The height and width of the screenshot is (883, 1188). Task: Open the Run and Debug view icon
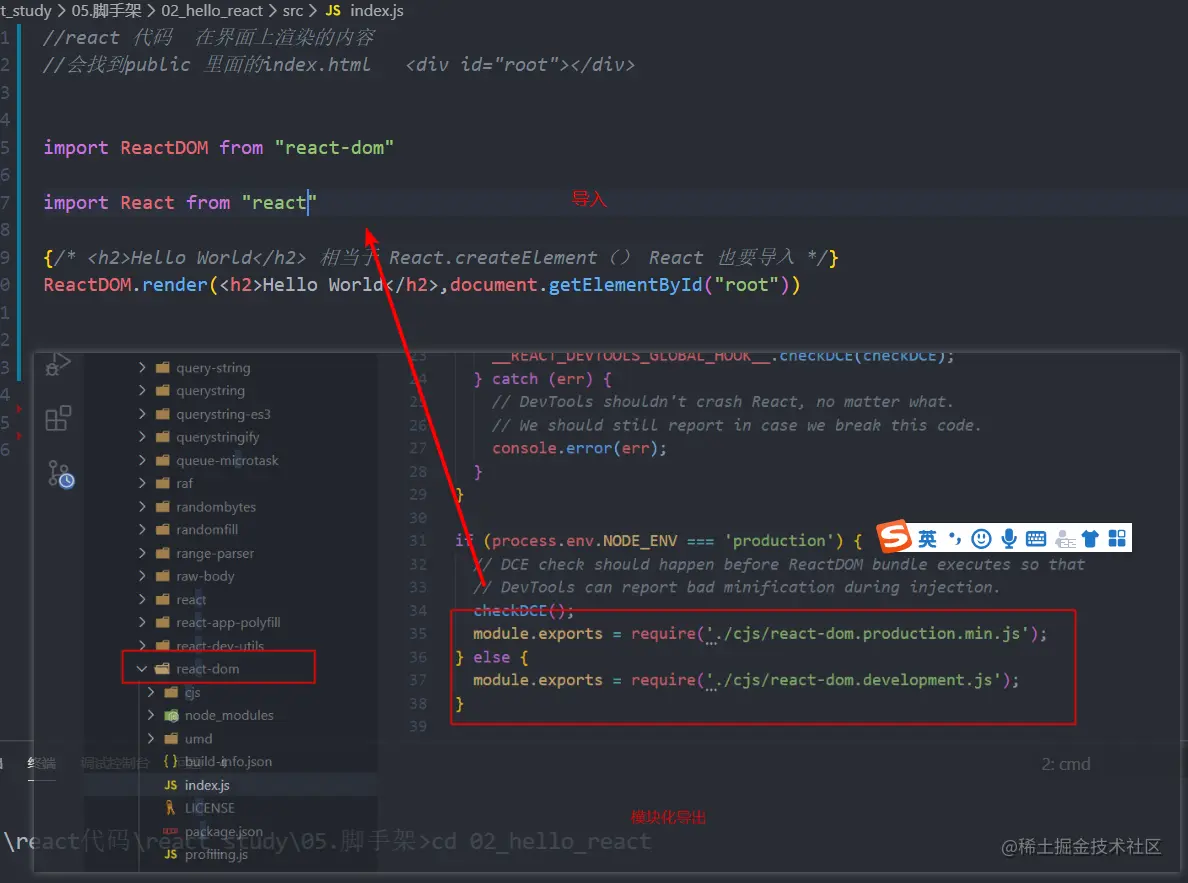coord(58,365)
